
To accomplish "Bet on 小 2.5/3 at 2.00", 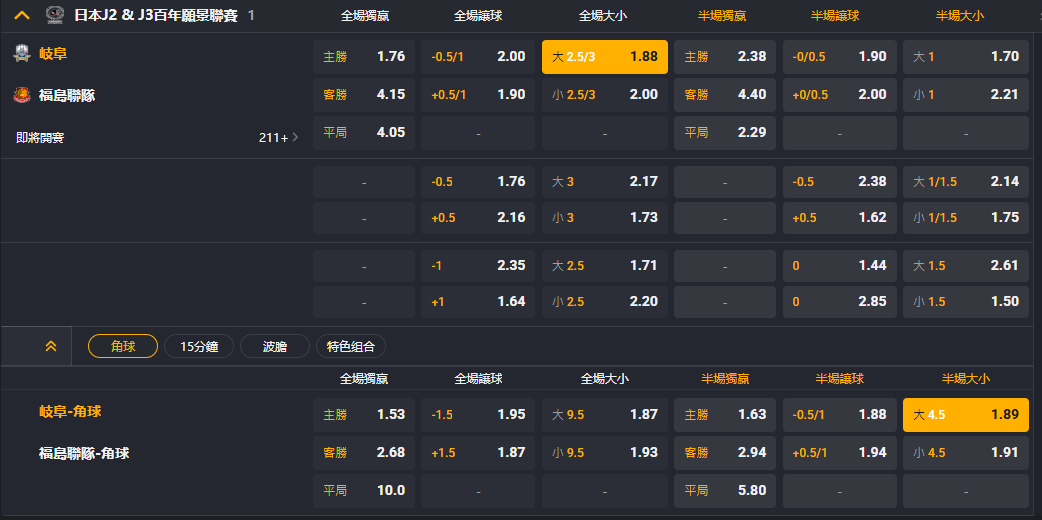I will [x=604, y=95].
